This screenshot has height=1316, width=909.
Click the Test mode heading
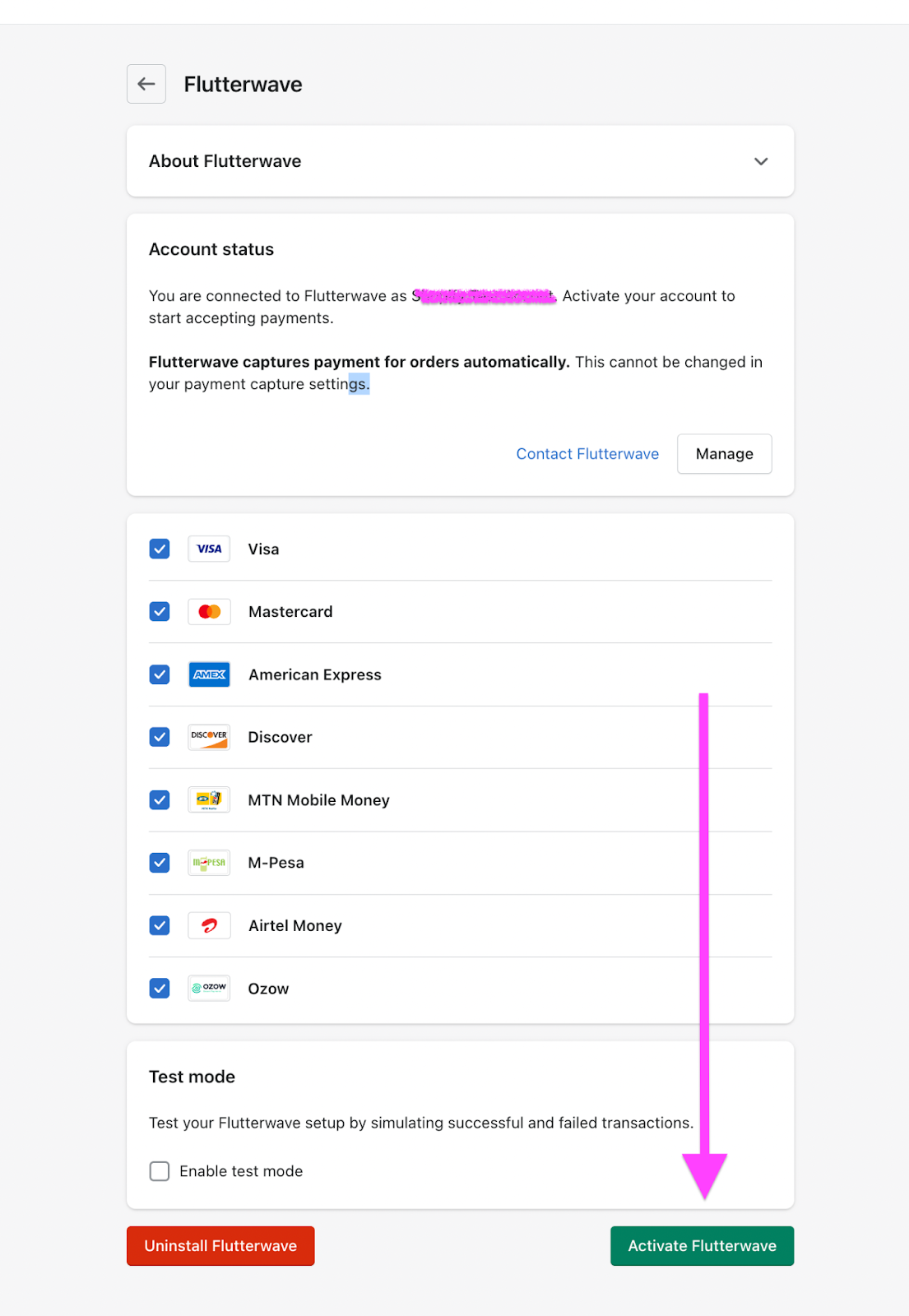click(192, 1077)
